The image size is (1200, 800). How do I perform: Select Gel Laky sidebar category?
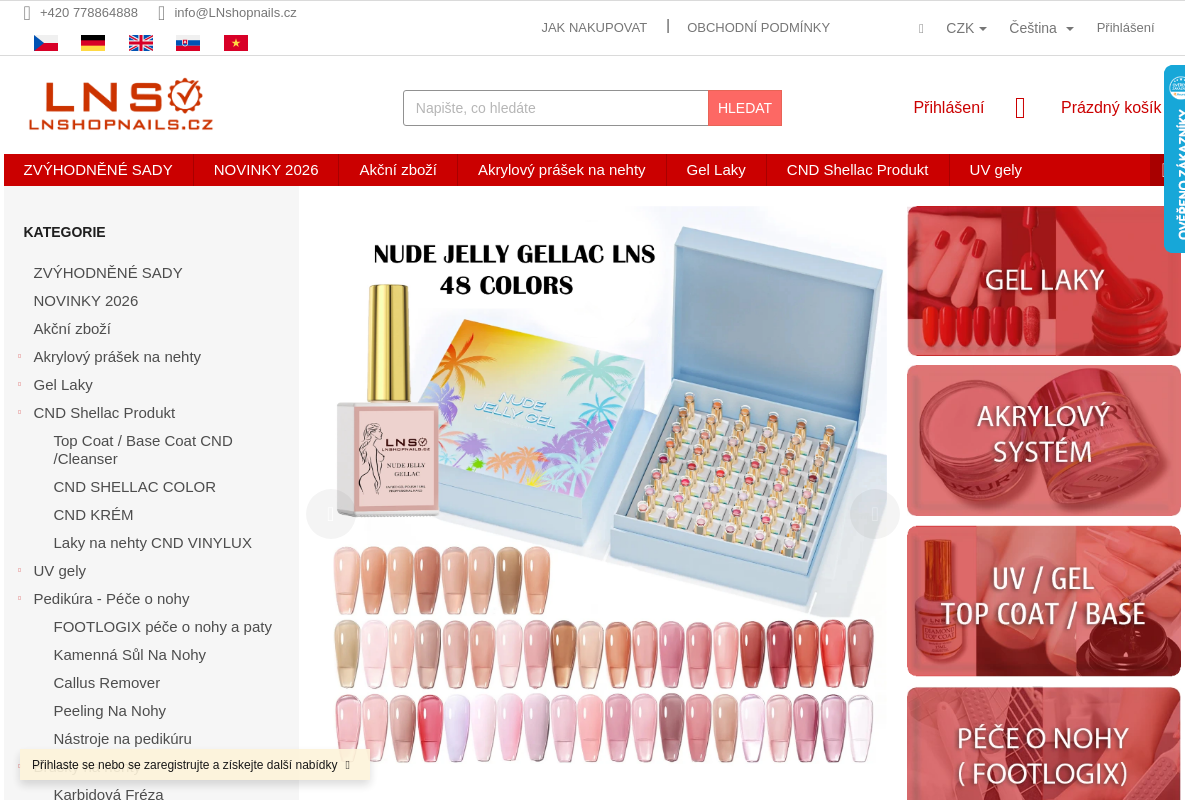click(63, 385)
